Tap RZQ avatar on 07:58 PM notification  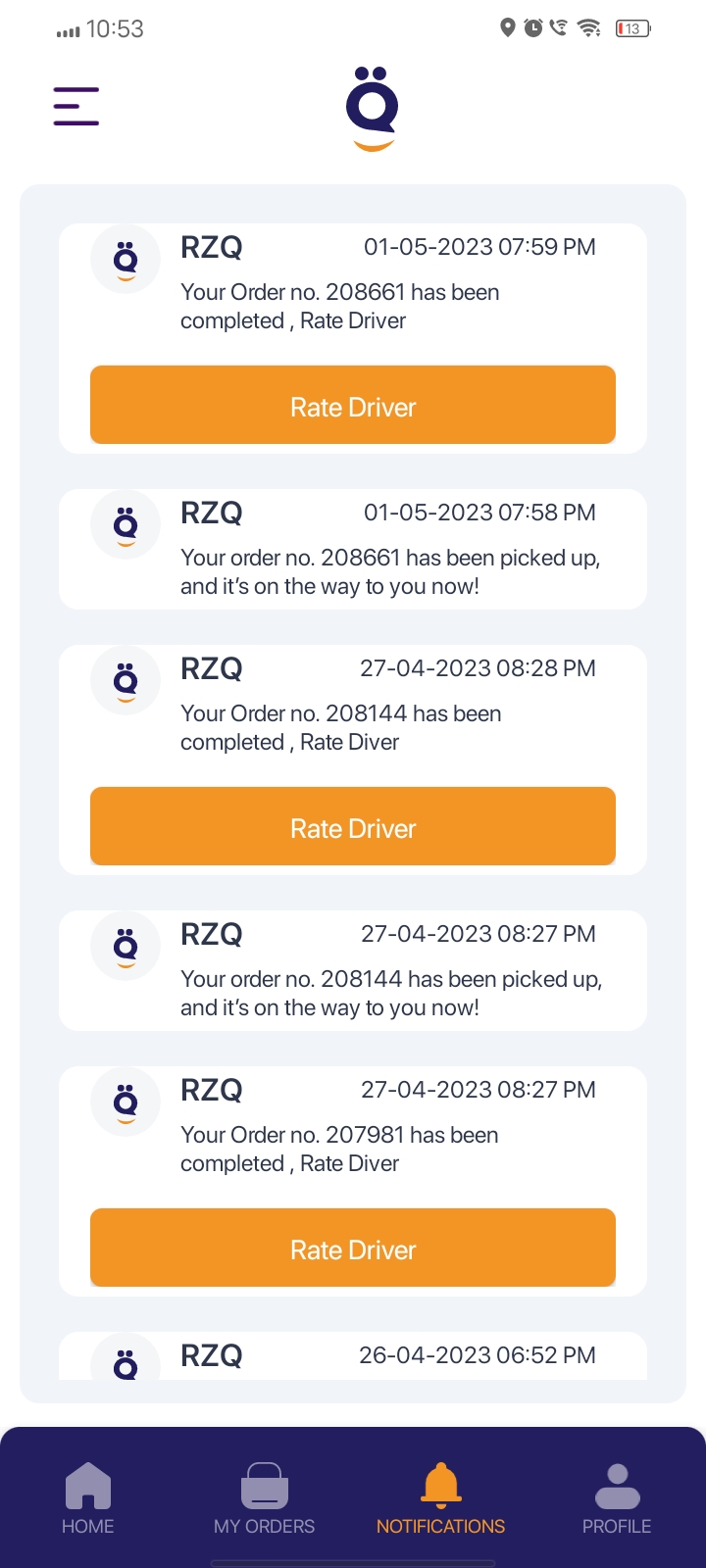tap(126, 525)
